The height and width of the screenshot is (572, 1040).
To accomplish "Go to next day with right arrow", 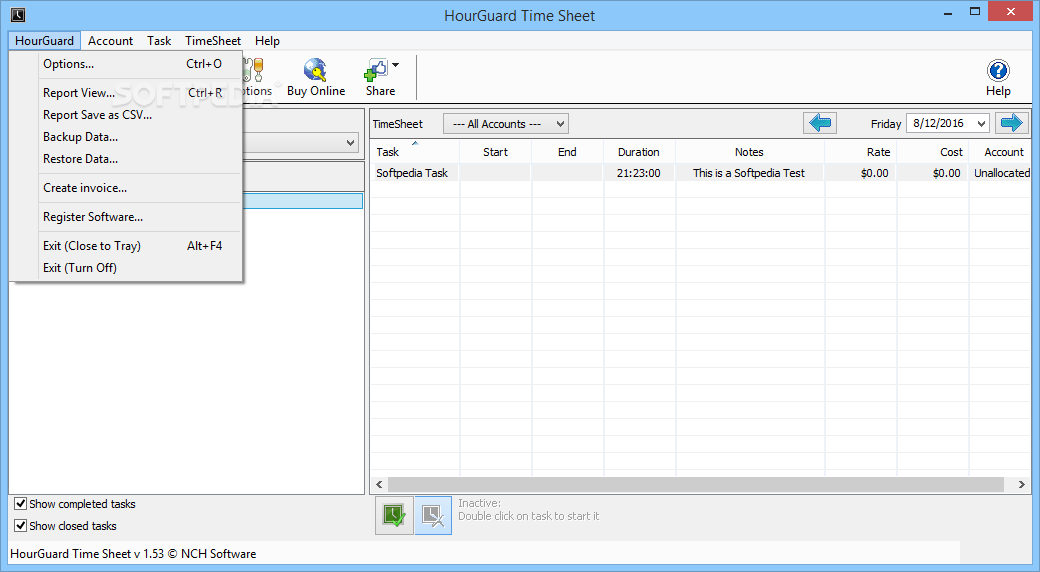I will point(1011,123).
